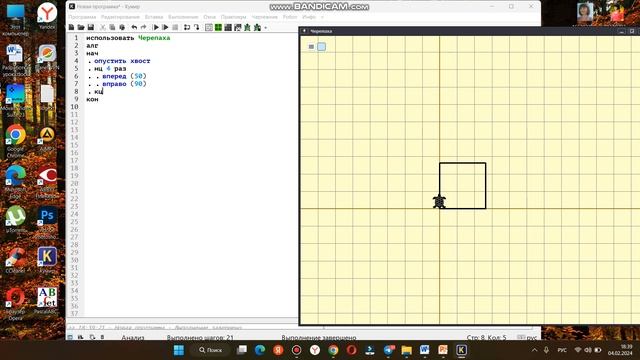Click the small gray icon in Turtle window corner
This screenshot has height=360, width=640.
tap(311, 47)
